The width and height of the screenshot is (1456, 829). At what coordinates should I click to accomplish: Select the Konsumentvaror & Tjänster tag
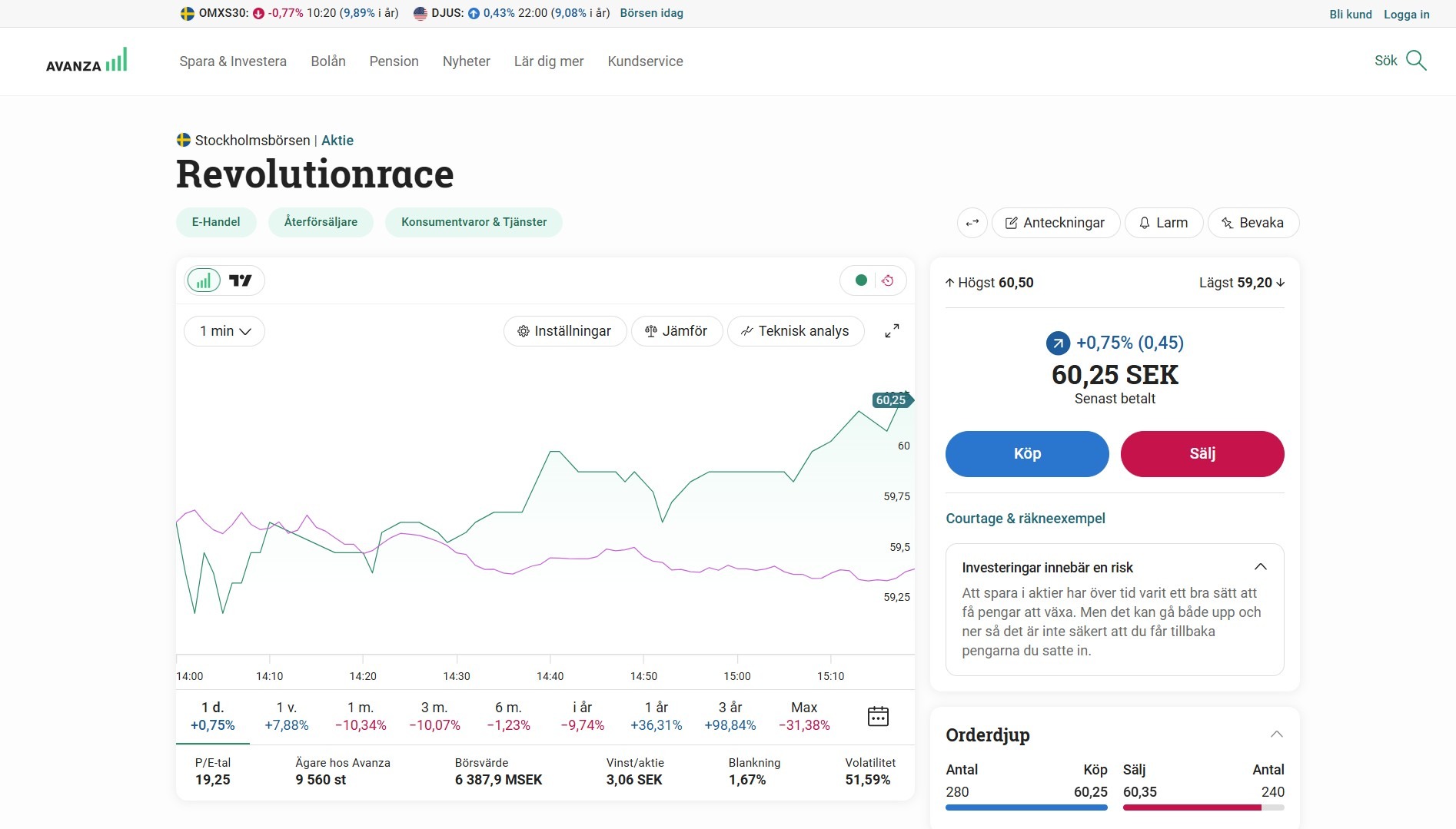[x=474, y=222]
